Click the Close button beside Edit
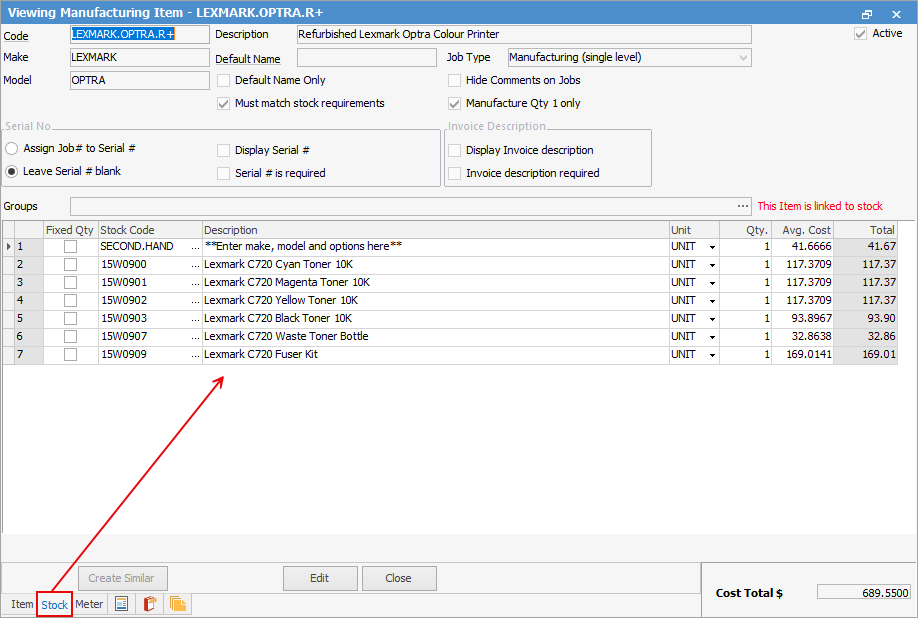Screen dimensions: 918x618 [399, 578]
